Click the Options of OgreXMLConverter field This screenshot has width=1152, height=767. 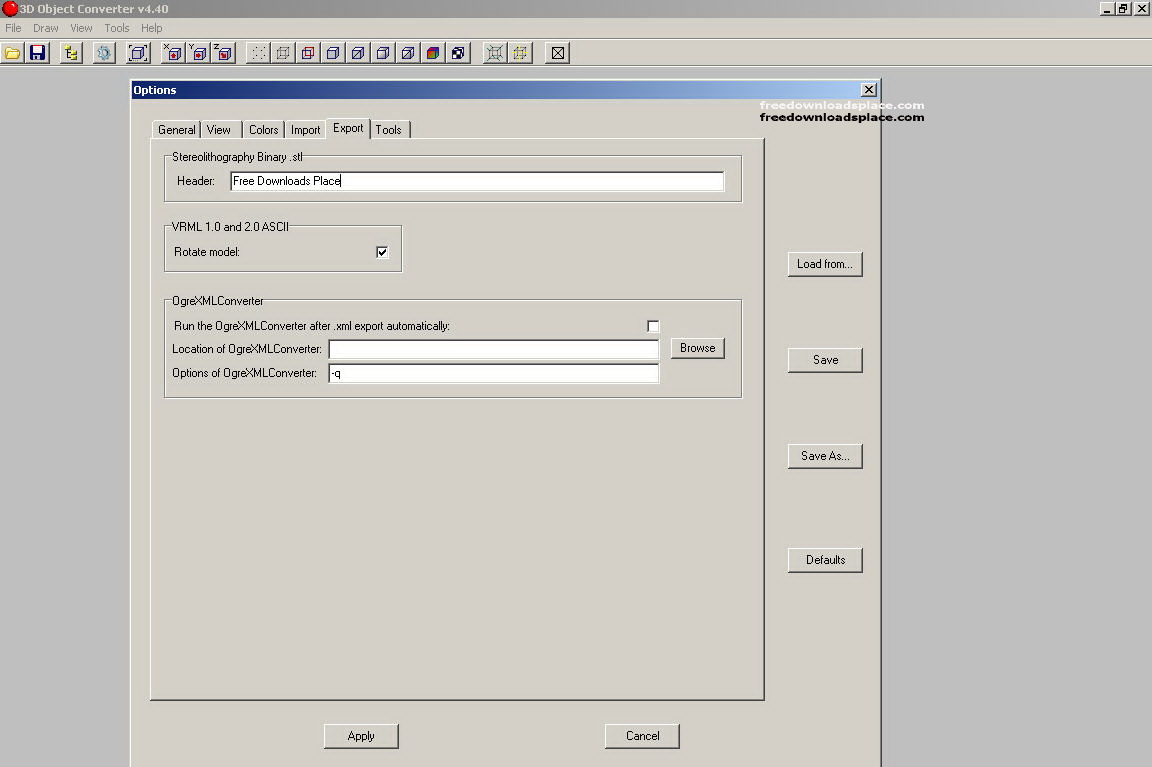pos(493,373)
